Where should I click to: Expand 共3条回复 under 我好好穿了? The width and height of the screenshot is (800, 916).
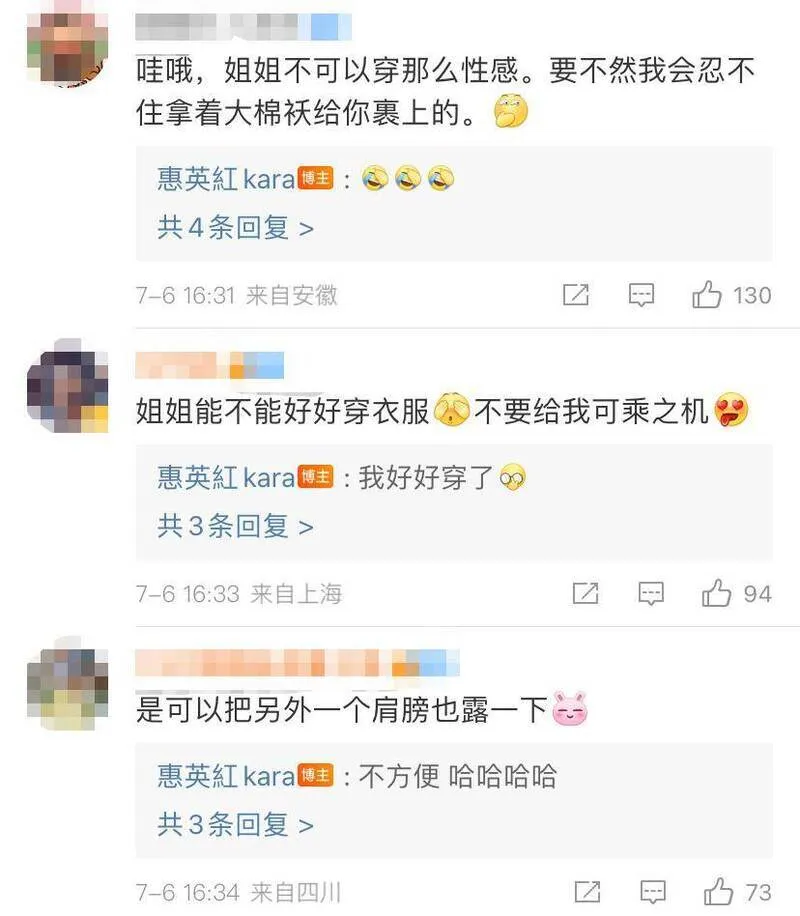click(236, 526)
